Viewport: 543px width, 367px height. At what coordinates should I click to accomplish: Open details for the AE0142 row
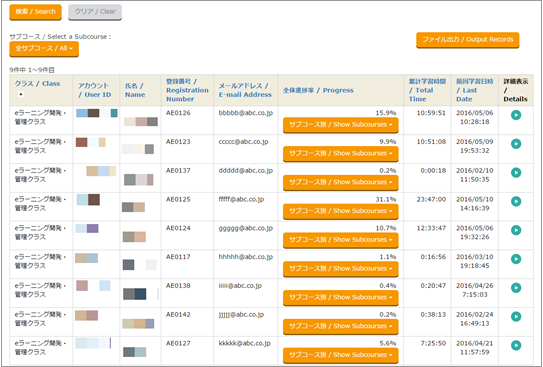pos(516,316)
